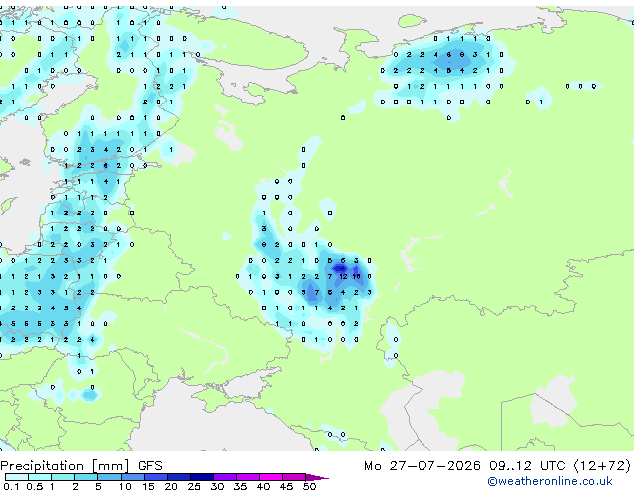This screenshot has height=490, width=634.
Task: Select the 30–35 mm purple legend swatch
Action: tap(225, 477)
